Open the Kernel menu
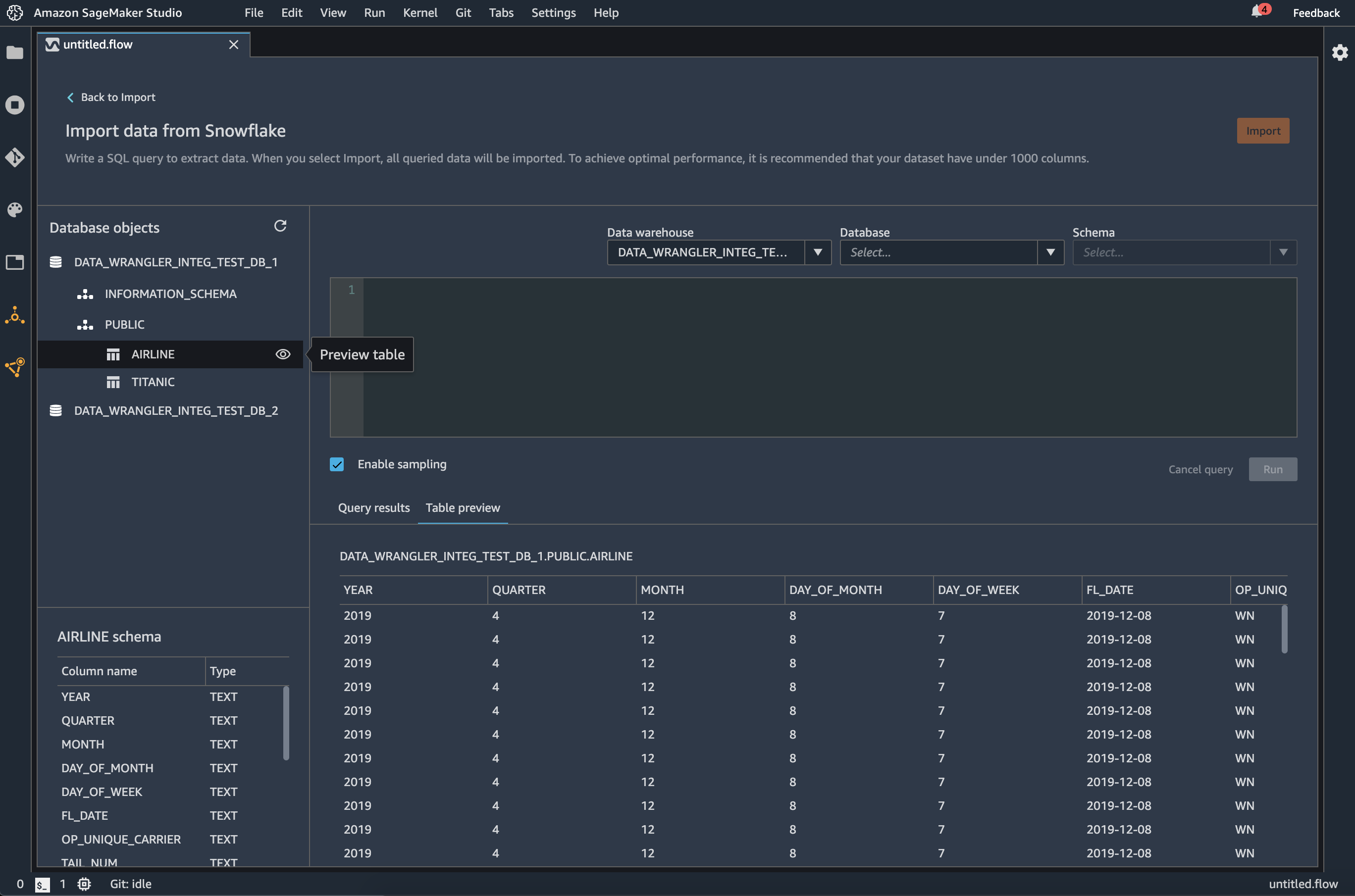The image size is (1355, 896). click(x=419, y=12)
